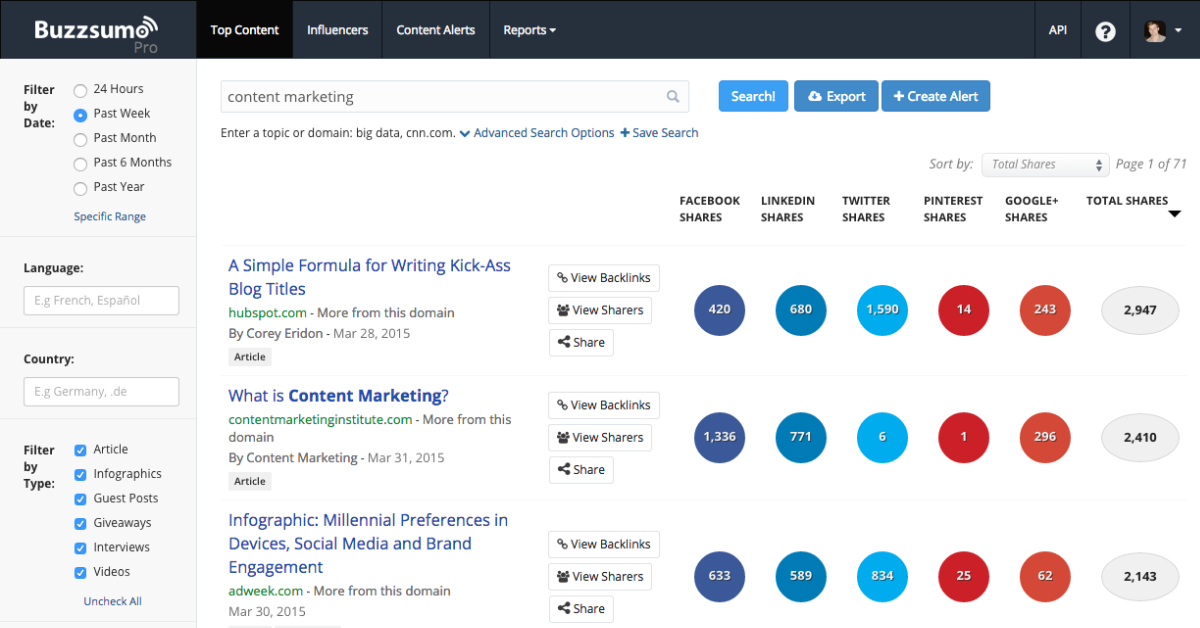The width and height of the screenshot is (1200, 628).
Task: Click the bubble showing 834 Twitter shares
Action: click(882, 576)
